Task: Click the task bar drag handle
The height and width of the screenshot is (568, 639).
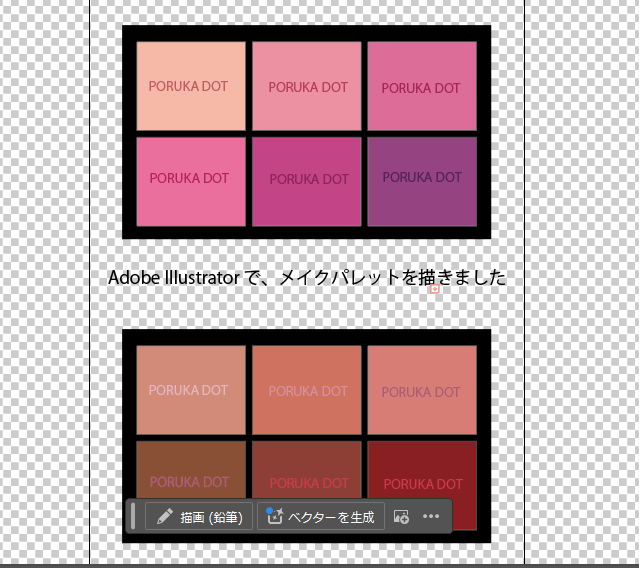Action: tap(133, 517)
